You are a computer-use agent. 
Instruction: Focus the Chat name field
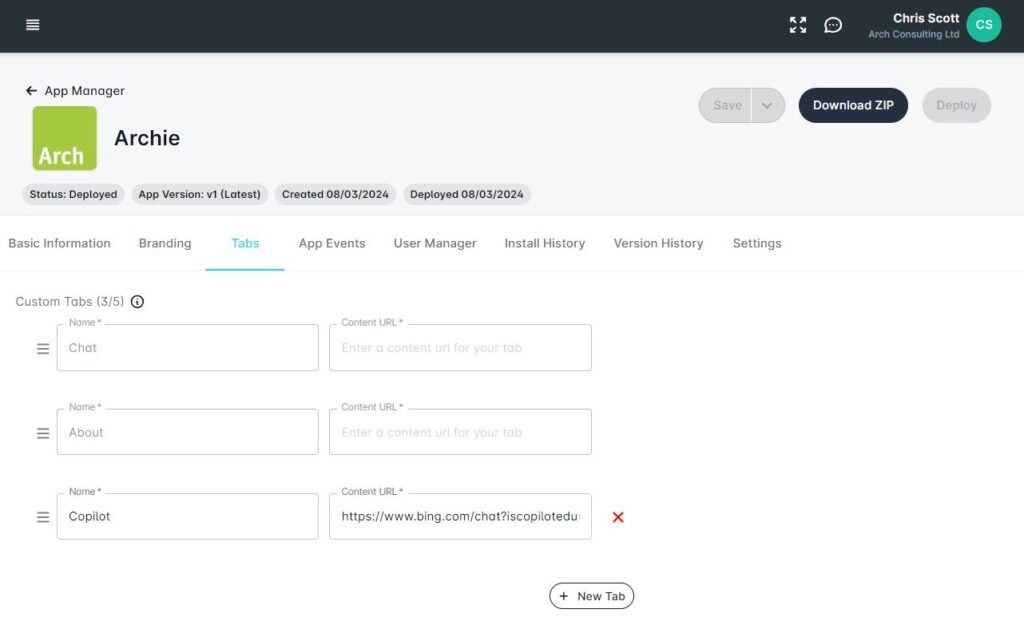187,348
